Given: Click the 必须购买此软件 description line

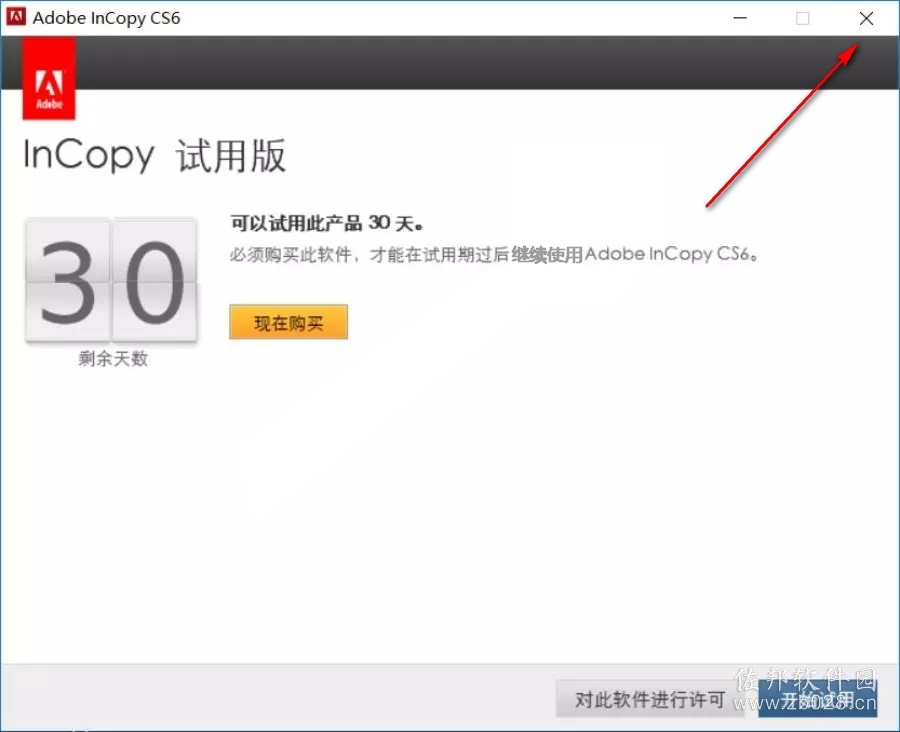Looking at the screenshot, I should point(494,254).
